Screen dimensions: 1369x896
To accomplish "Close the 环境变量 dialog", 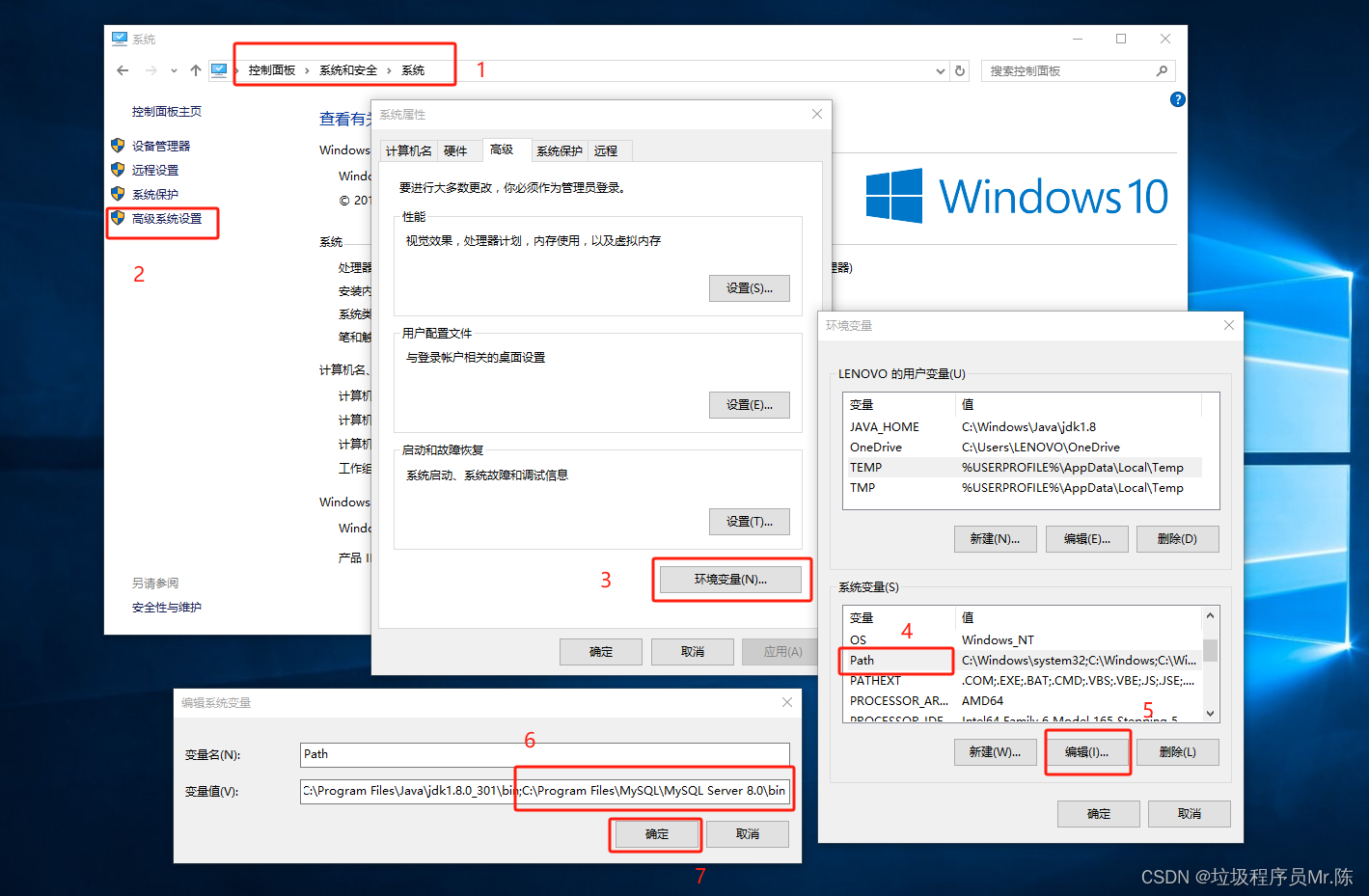I will pos(1229,325).
